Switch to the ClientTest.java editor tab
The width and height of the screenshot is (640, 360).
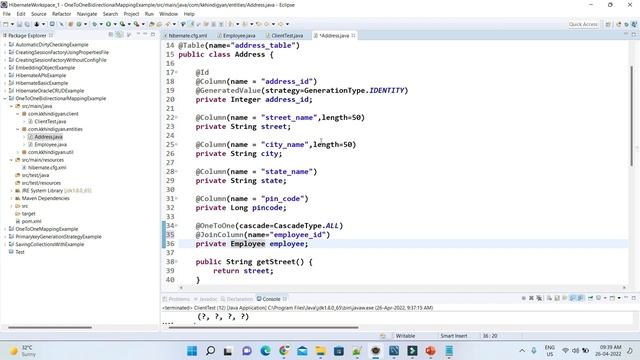click(x=287, y=36)
